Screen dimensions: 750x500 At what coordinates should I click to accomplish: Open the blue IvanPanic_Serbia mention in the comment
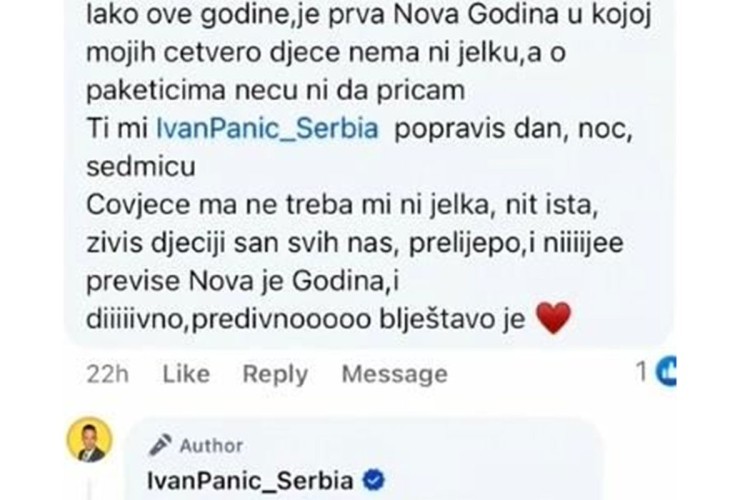pos(267,129)
